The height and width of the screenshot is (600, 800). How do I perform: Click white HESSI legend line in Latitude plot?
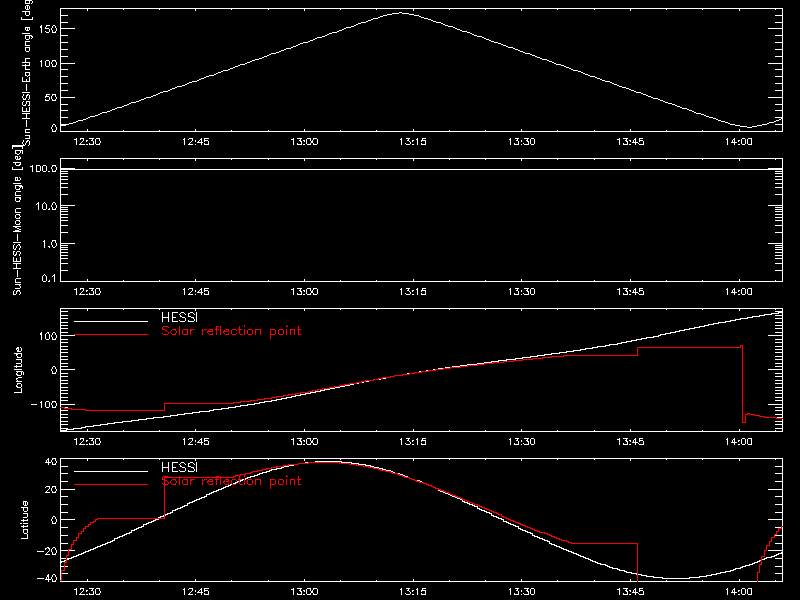point(111,471)
